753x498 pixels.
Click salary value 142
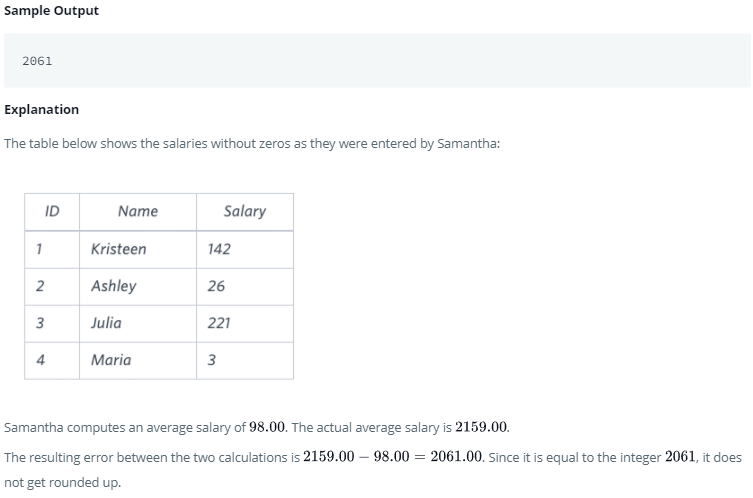click(x=219, y=249)
